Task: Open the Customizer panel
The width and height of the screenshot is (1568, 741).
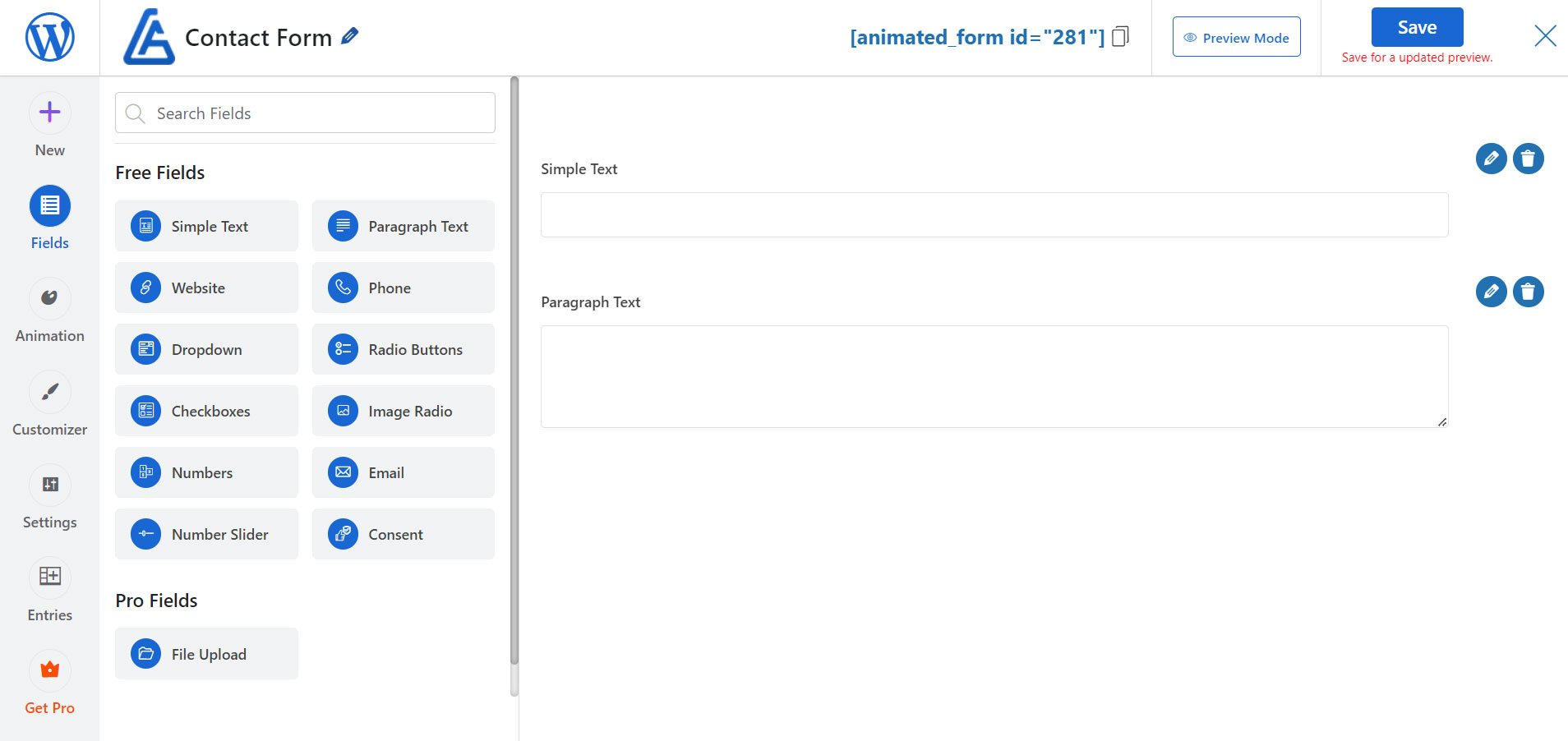Action: 49,403
